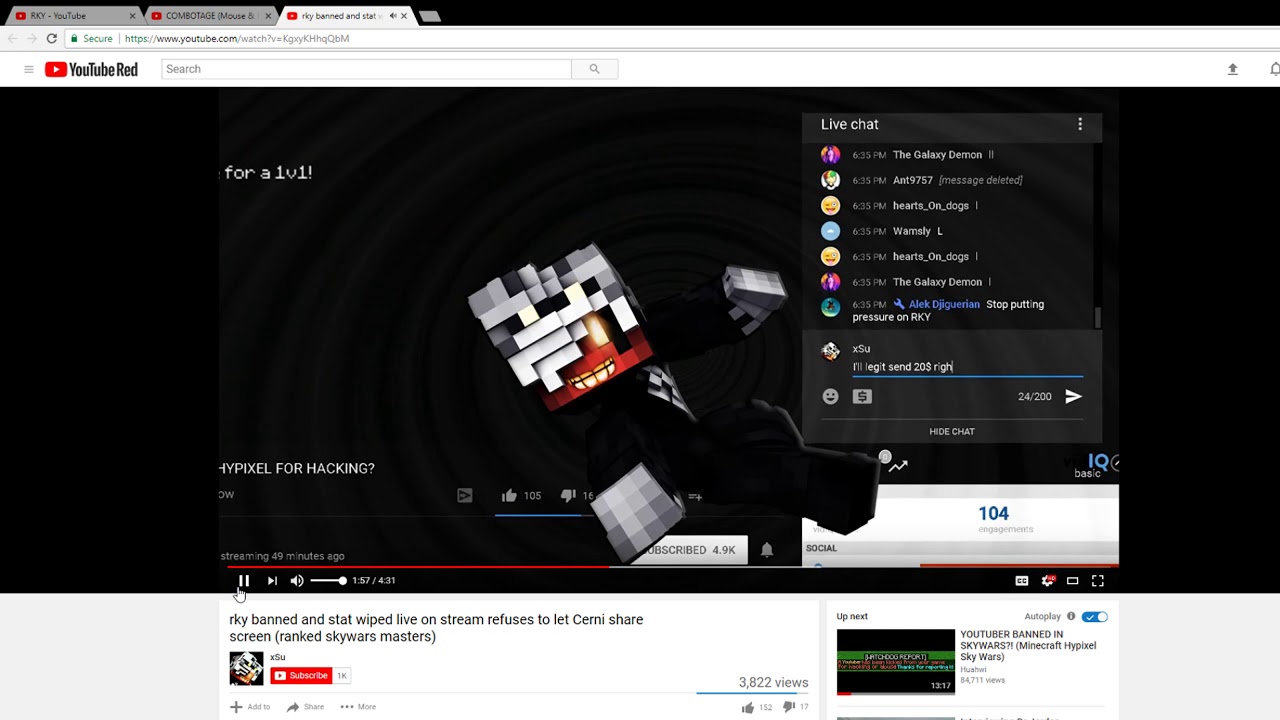Open the notifications bell in the YouTube header
This screenshot has height=720, width=1280.
[1274, 69]
